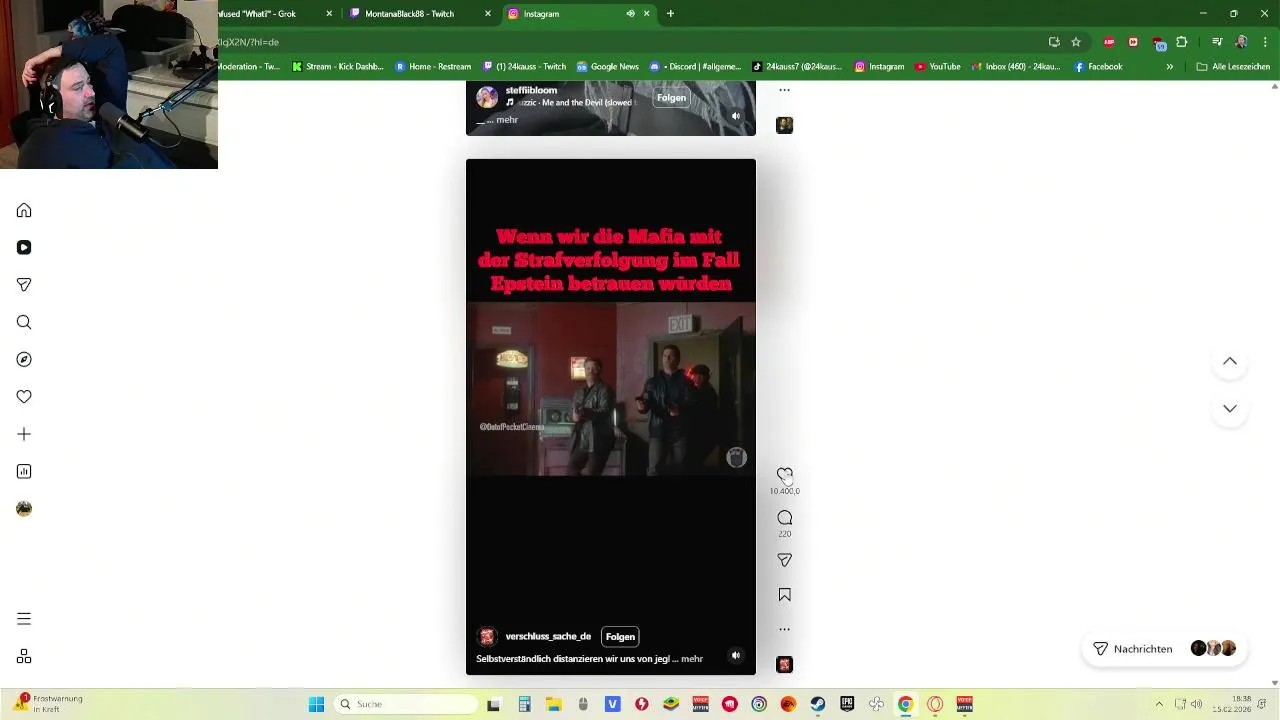Viewport: 1280px width, 720px height.
Task: Expand caption with 'mehr' on current reel
Action: [692, 659]
